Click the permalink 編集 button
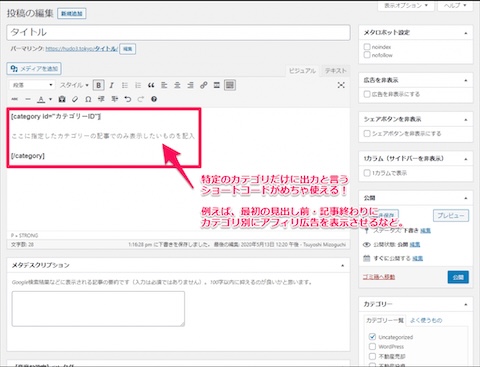The width and height of the screenshot is (480, 367). click(127, 49)
